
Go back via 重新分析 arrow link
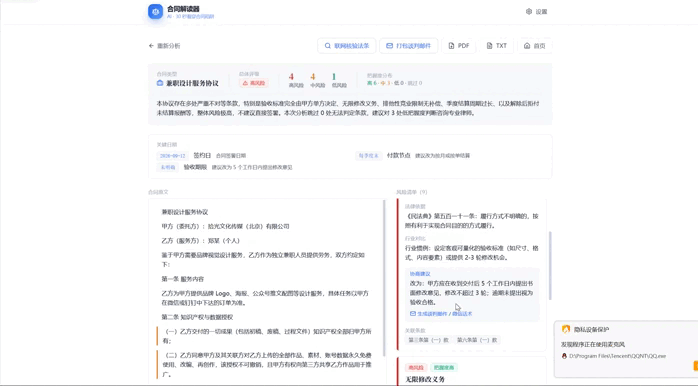click(x=164, y=46)
